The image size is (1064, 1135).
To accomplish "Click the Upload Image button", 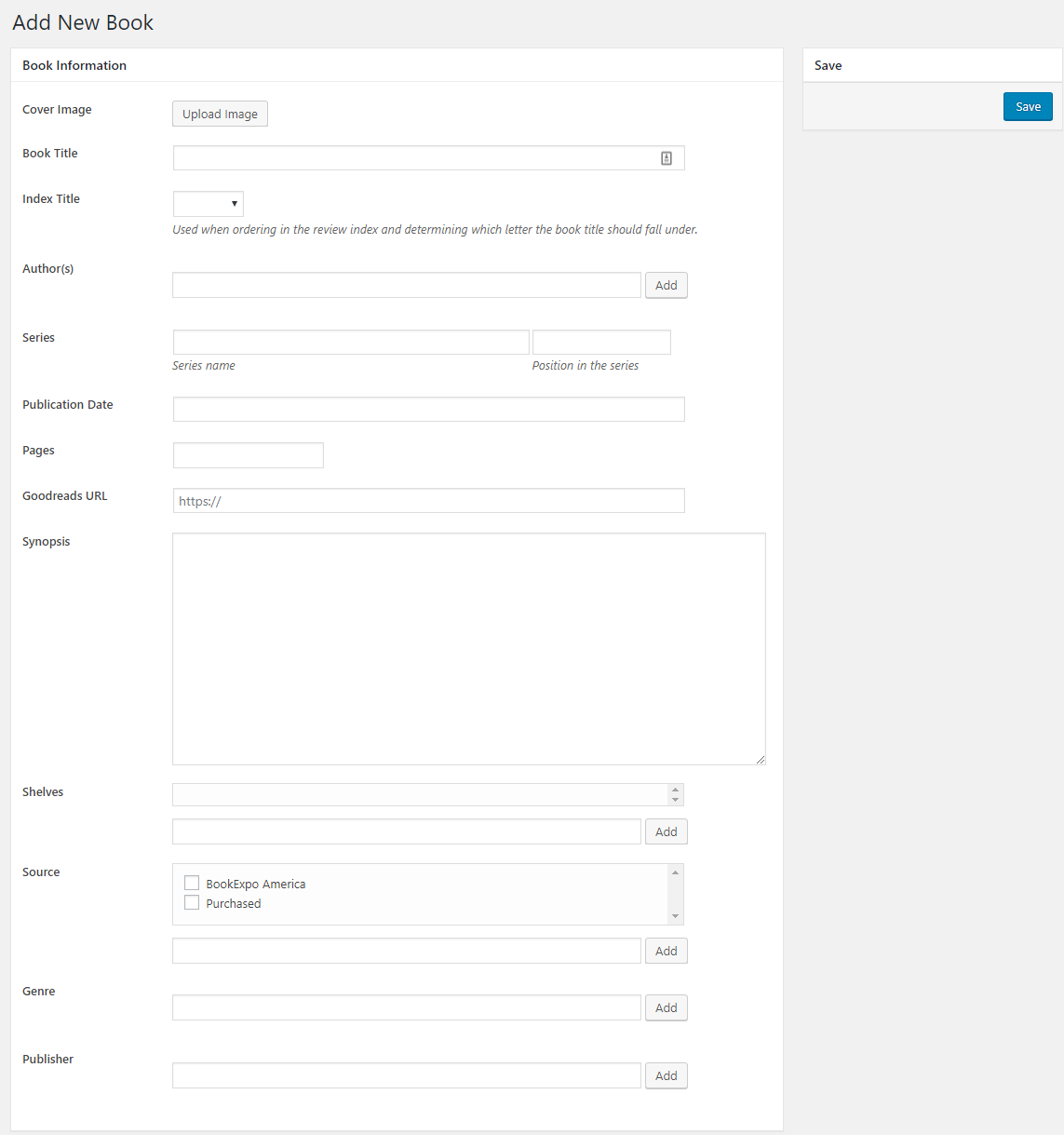I will (x=220, y=114).
